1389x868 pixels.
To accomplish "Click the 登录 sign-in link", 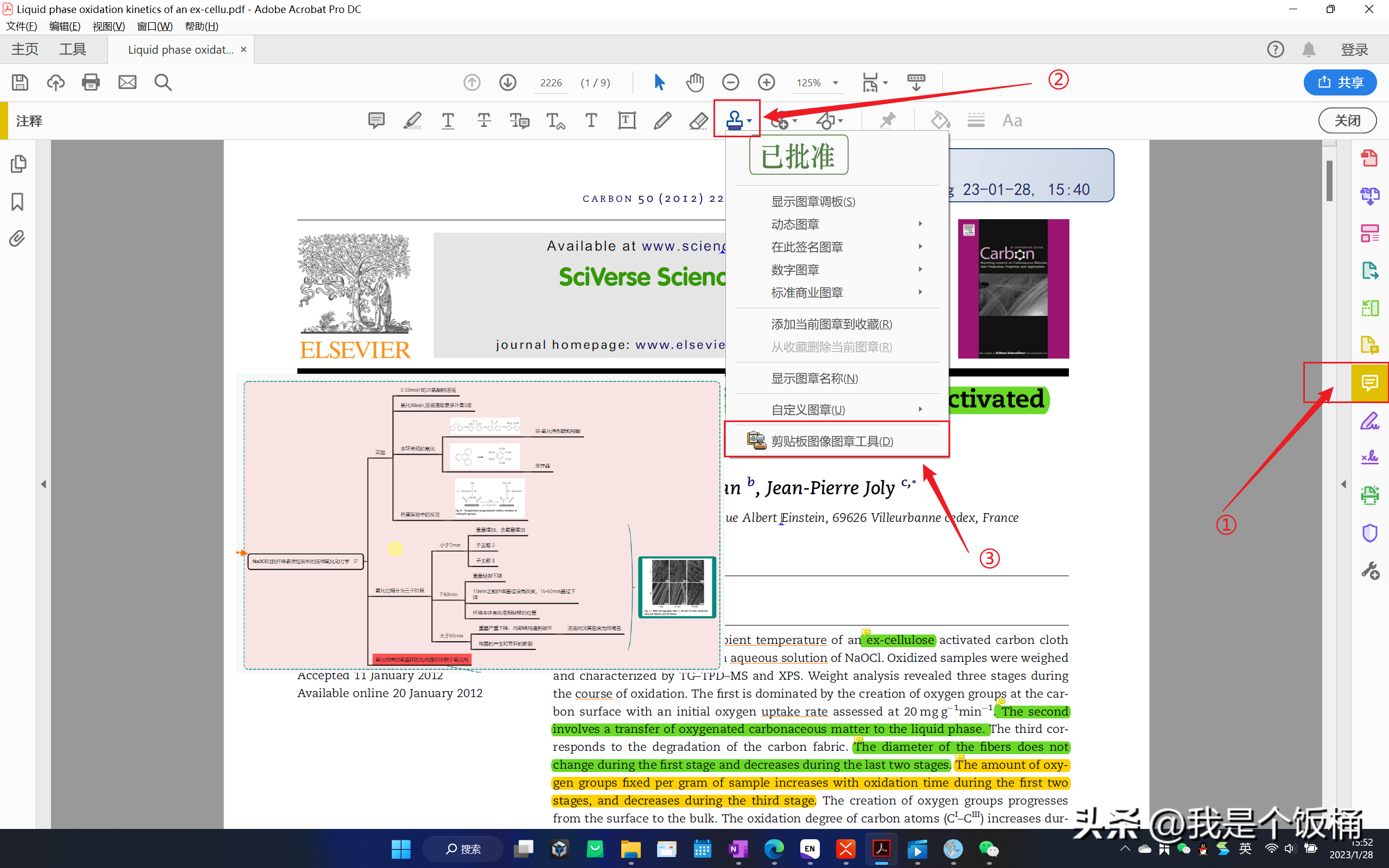I will [1355, 49].
